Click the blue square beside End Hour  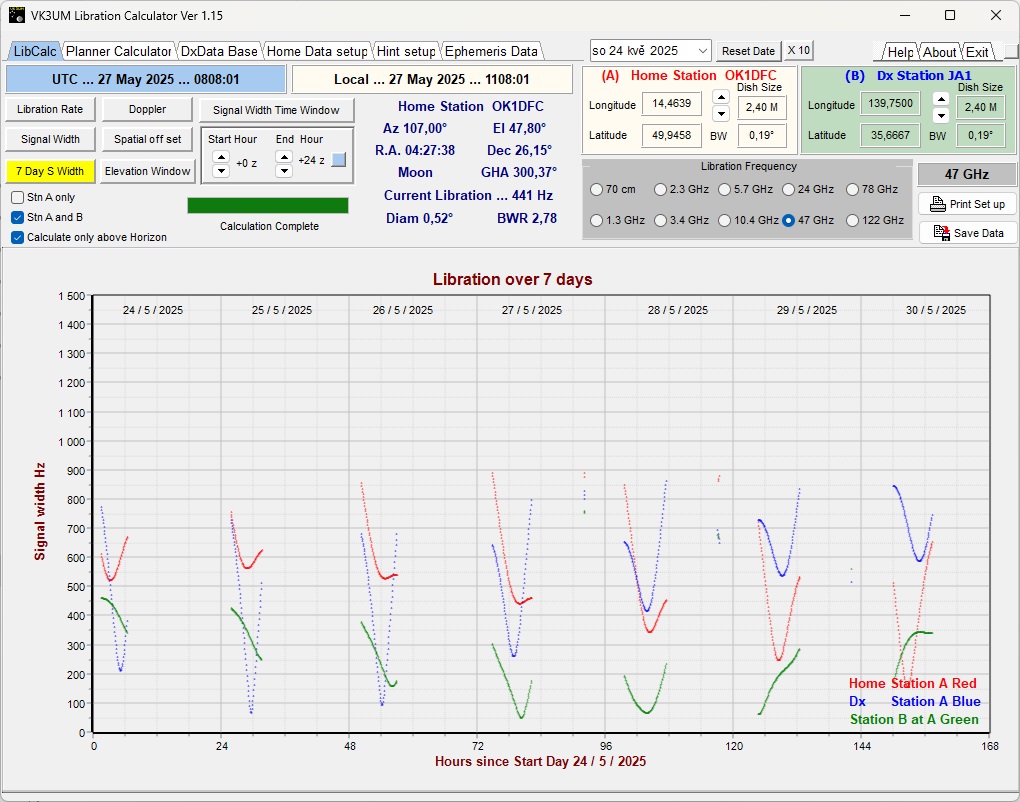point(339,160)
